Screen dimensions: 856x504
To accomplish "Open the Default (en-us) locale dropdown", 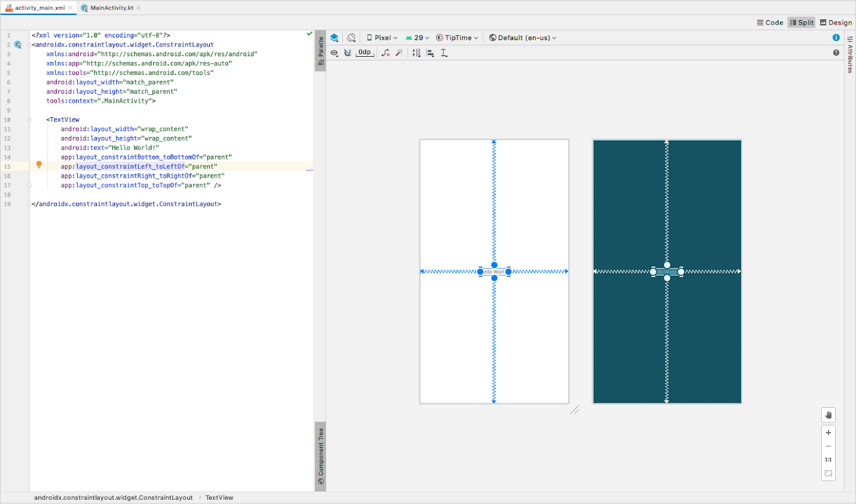I will 522,38.
